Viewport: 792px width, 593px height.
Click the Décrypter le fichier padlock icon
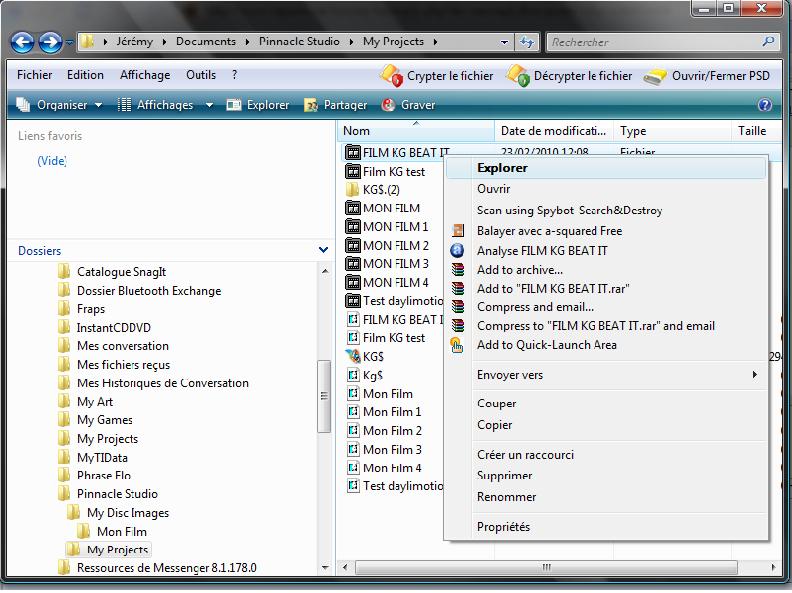click(518, 76)
